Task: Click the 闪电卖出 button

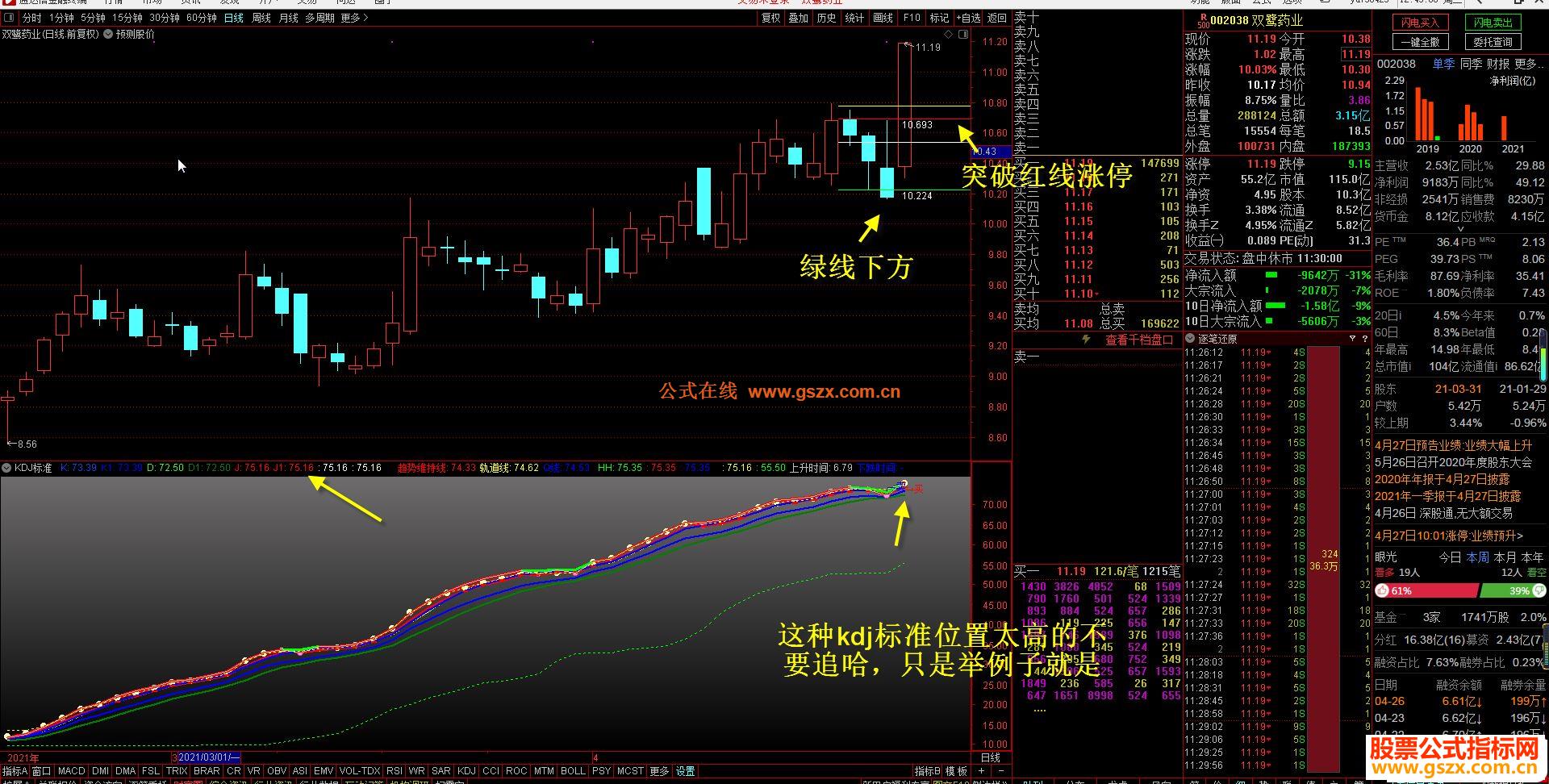Action: 1493,23
